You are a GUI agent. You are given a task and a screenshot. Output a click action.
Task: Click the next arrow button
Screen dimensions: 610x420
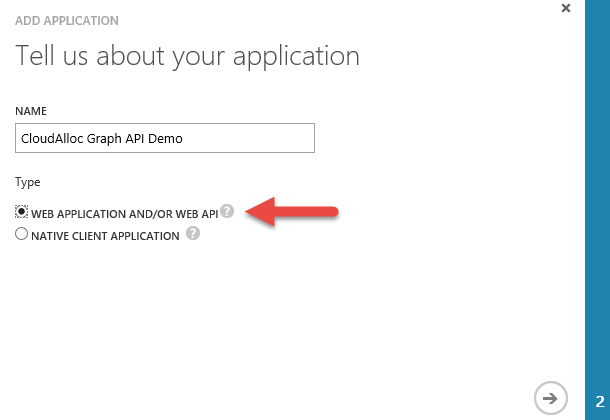point(550,397)
